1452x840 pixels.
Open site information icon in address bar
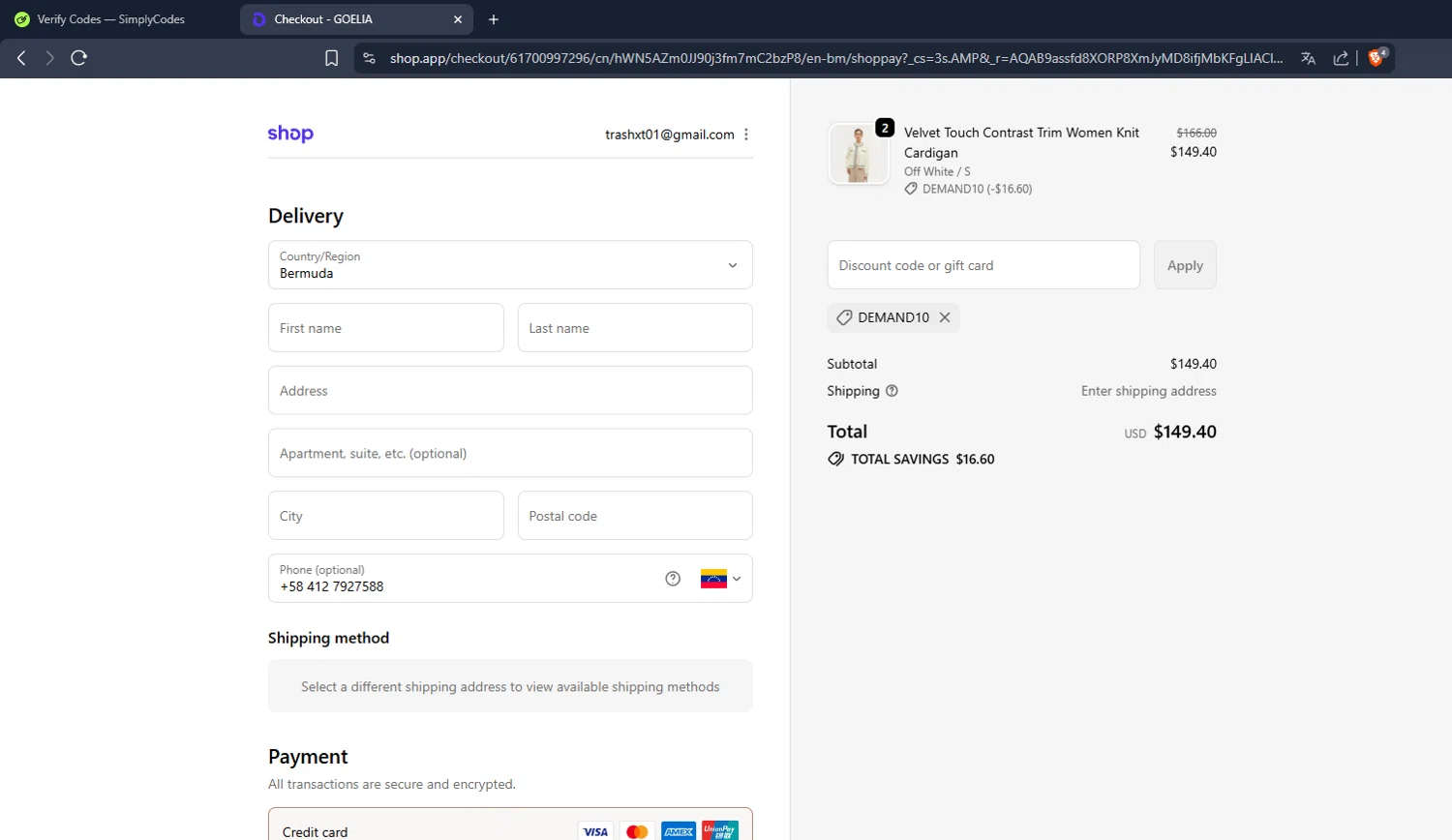coord(369,58)
